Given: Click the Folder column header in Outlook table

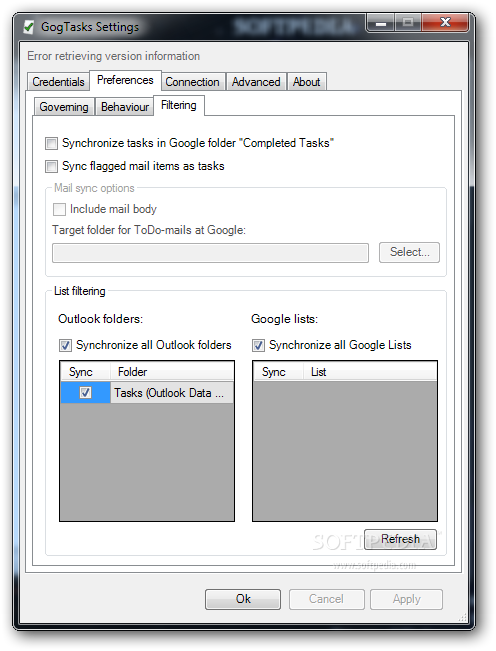Looking at the screenshot, I should (x=172, y=372).
